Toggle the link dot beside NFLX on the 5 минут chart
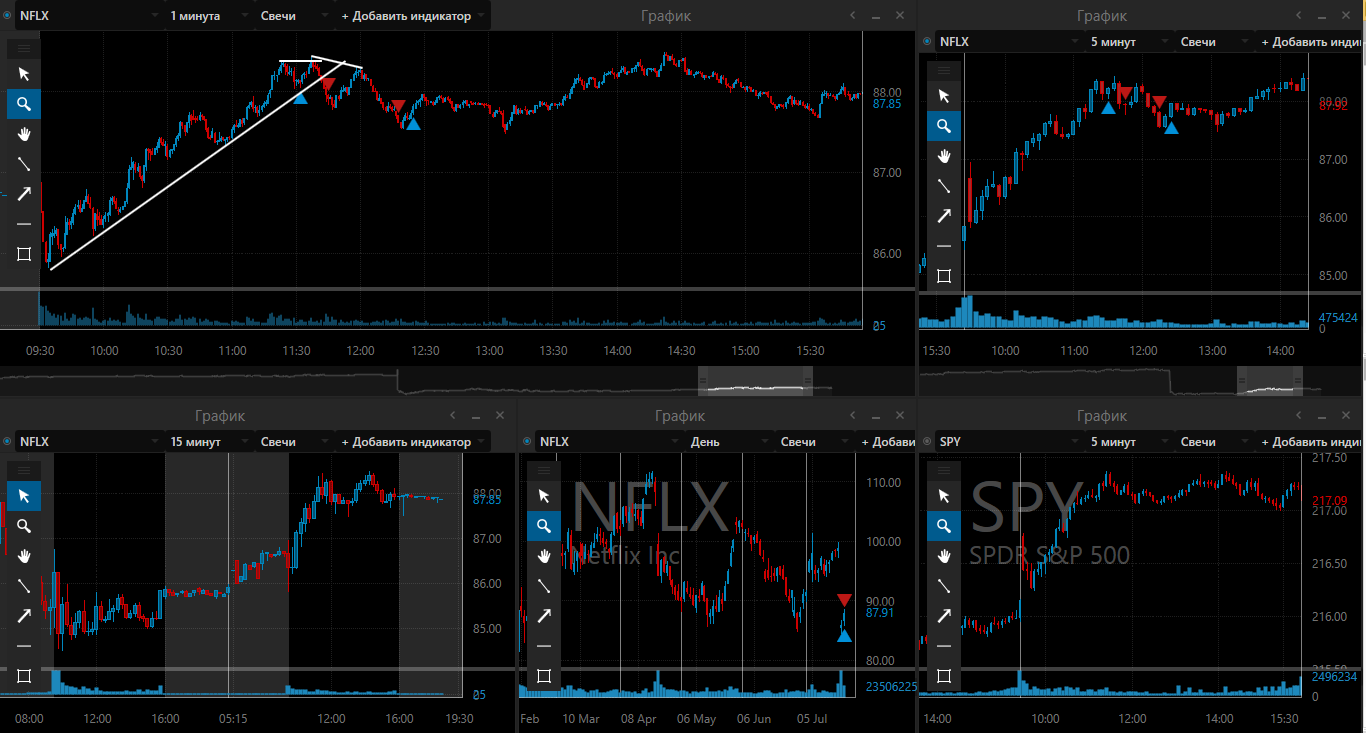The image size is (1366, 733). 927,42
